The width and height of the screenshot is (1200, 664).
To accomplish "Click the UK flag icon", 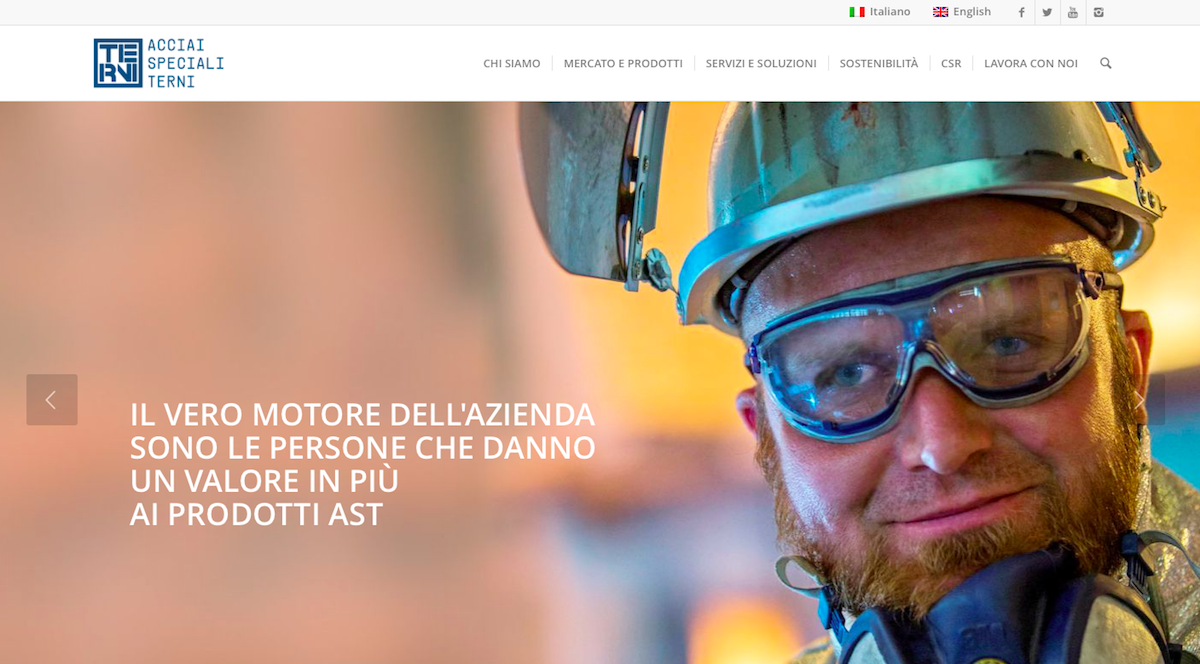I will point(941,12).
